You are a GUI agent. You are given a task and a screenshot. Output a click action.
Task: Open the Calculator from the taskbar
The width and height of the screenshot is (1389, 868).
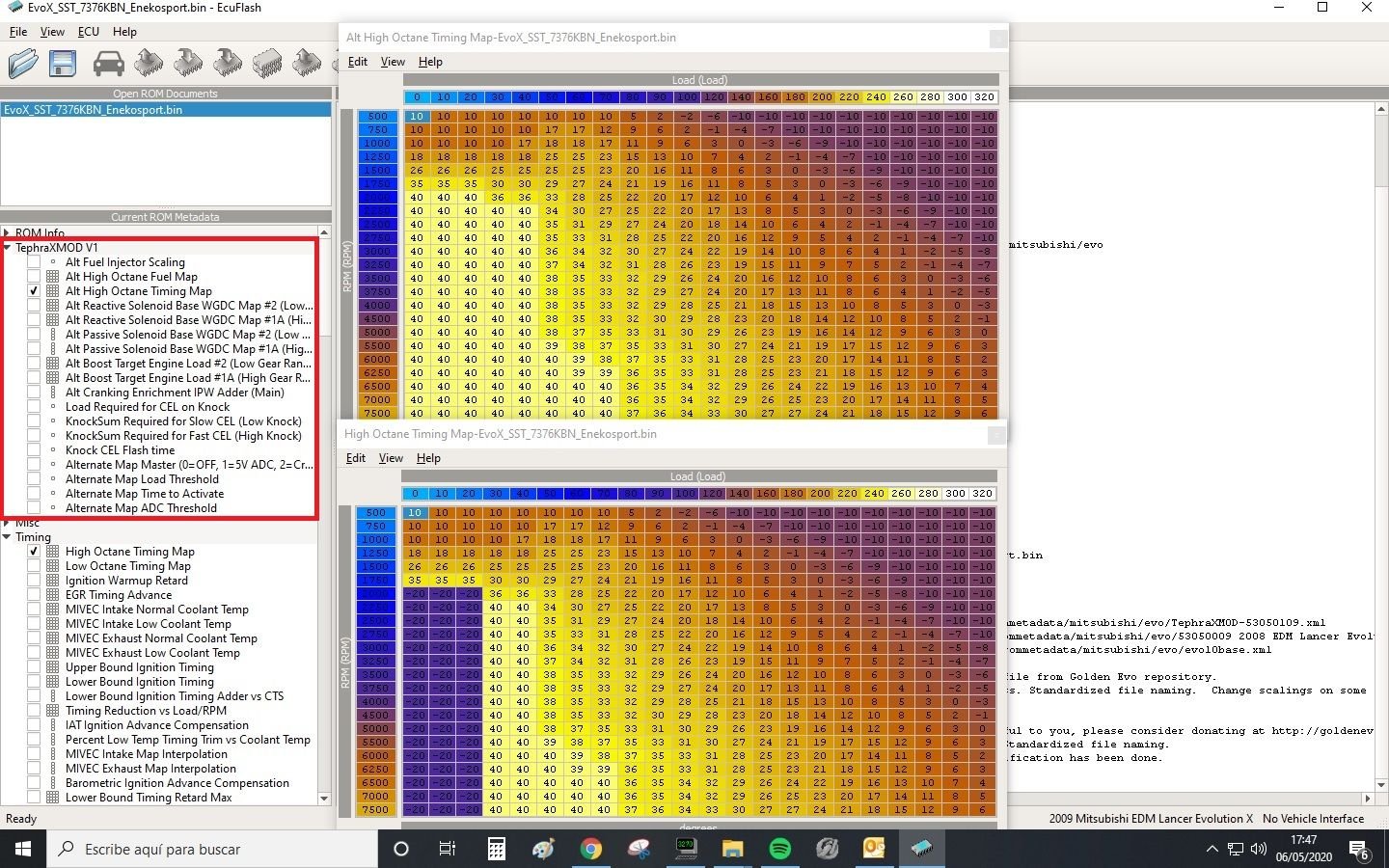tap(496, 849)
